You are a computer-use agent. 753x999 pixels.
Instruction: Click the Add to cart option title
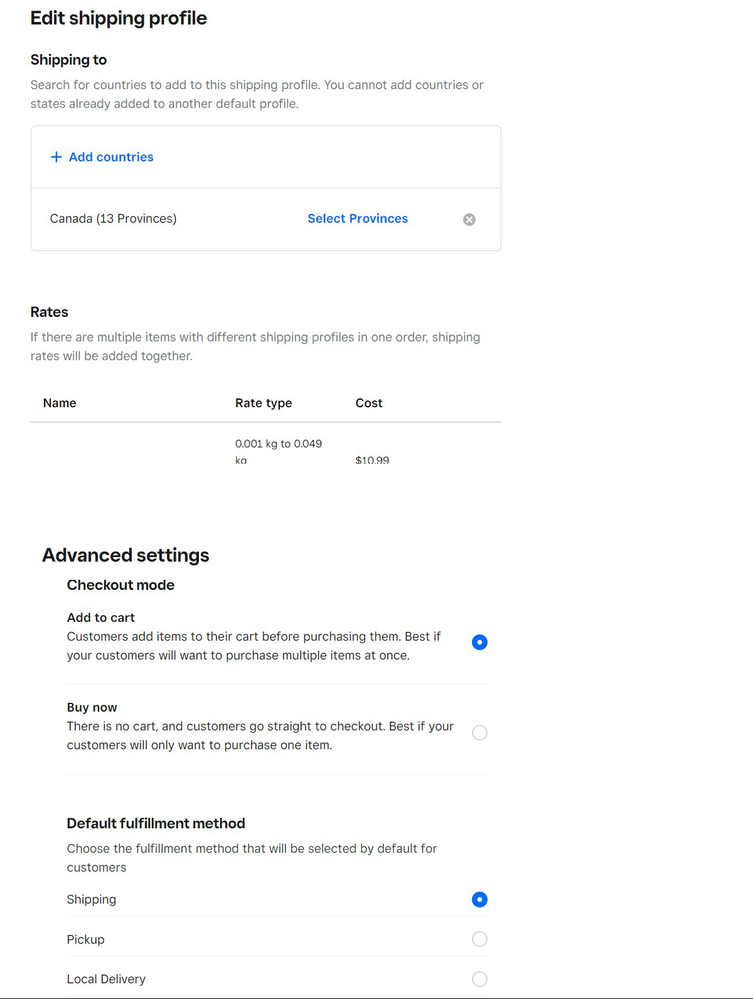pos(101,618)
